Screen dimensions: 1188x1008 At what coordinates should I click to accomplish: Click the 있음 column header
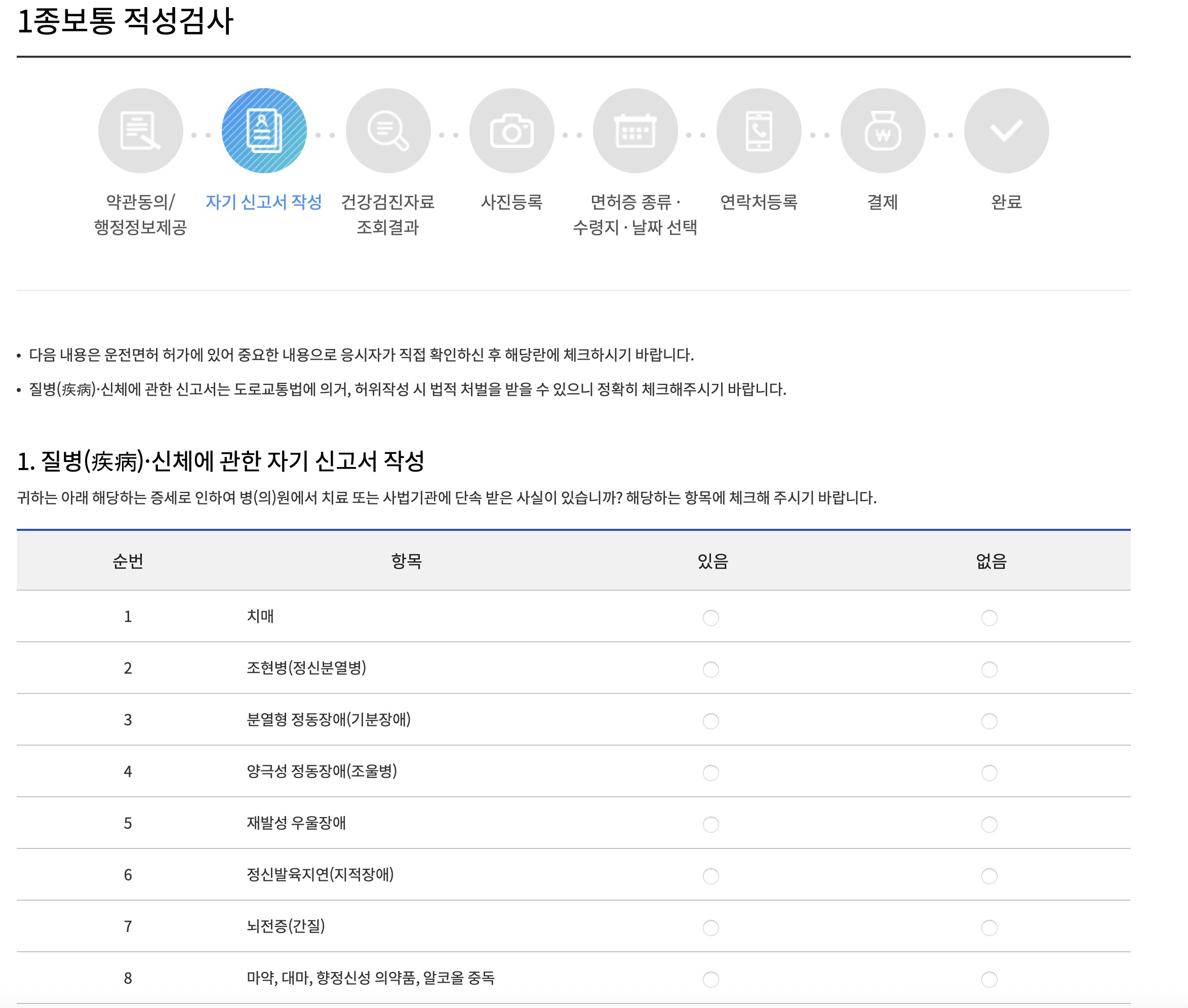[x=712, y=561]
